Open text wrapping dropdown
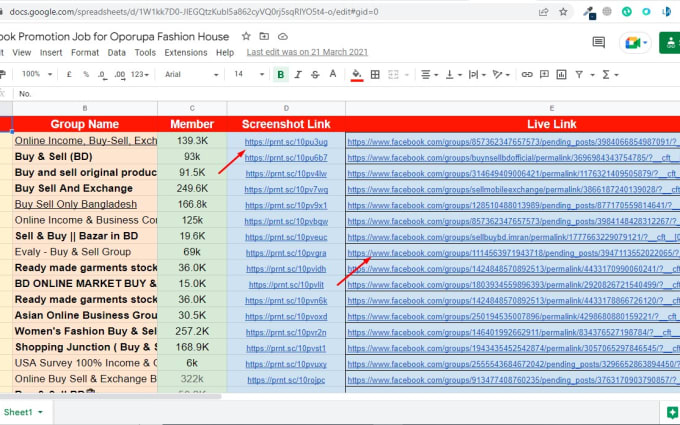680x425 pixels. click(x=477, y=75)
